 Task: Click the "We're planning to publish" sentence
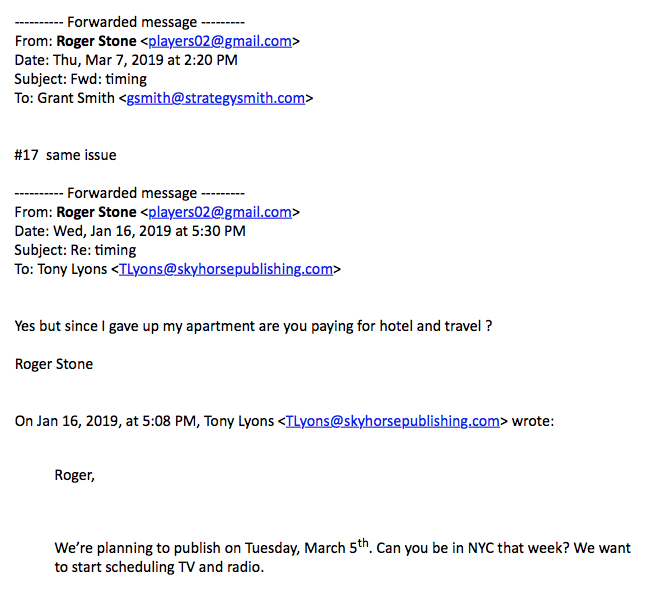[342, 547]
